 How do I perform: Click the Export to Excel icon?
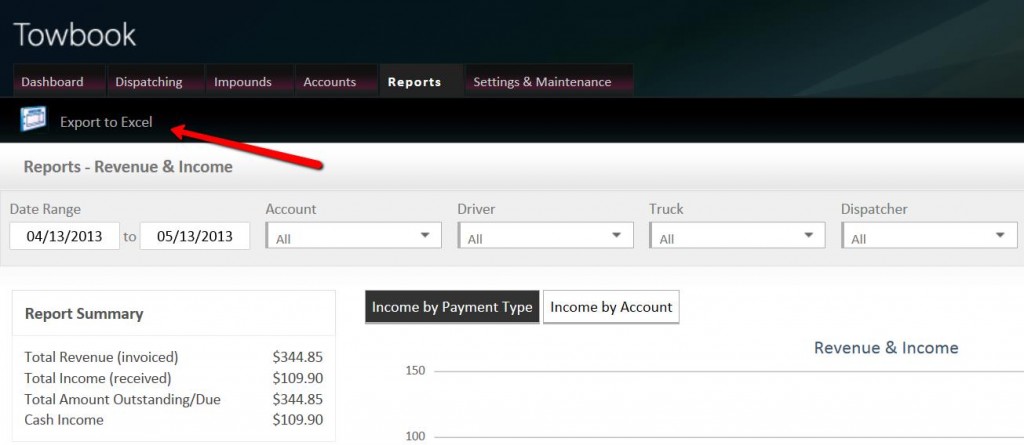[33, 120]
